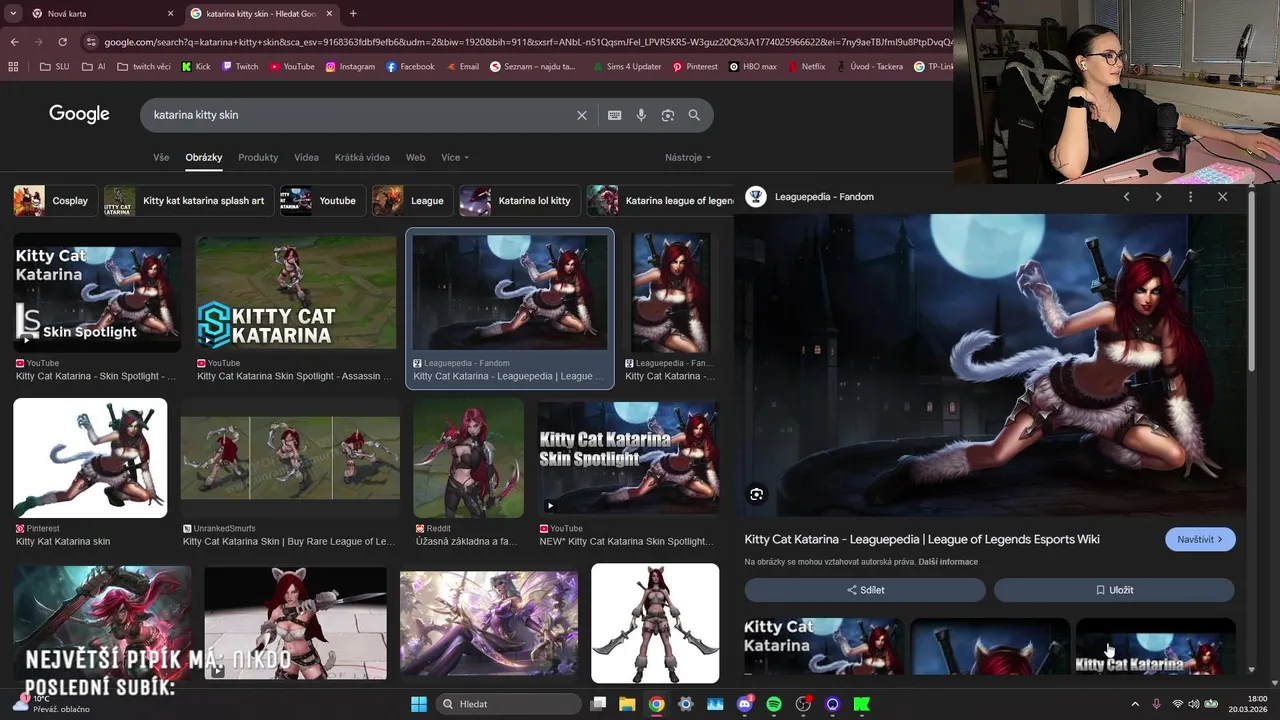1280x720 pixels.
Task: Switch to the Web tab
Action: 415,158
